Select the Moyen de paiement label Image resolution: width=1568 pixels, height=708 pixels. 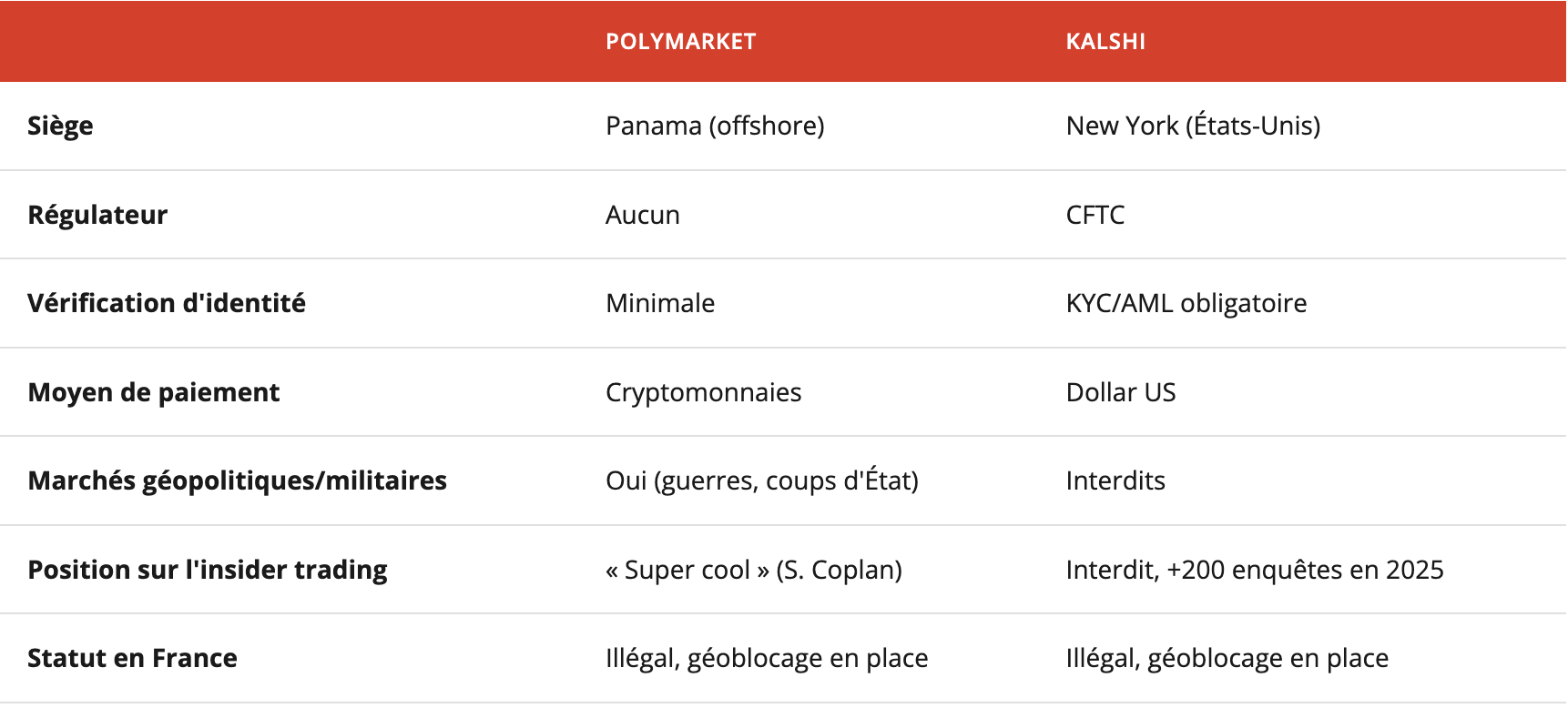tap(154, 392)
